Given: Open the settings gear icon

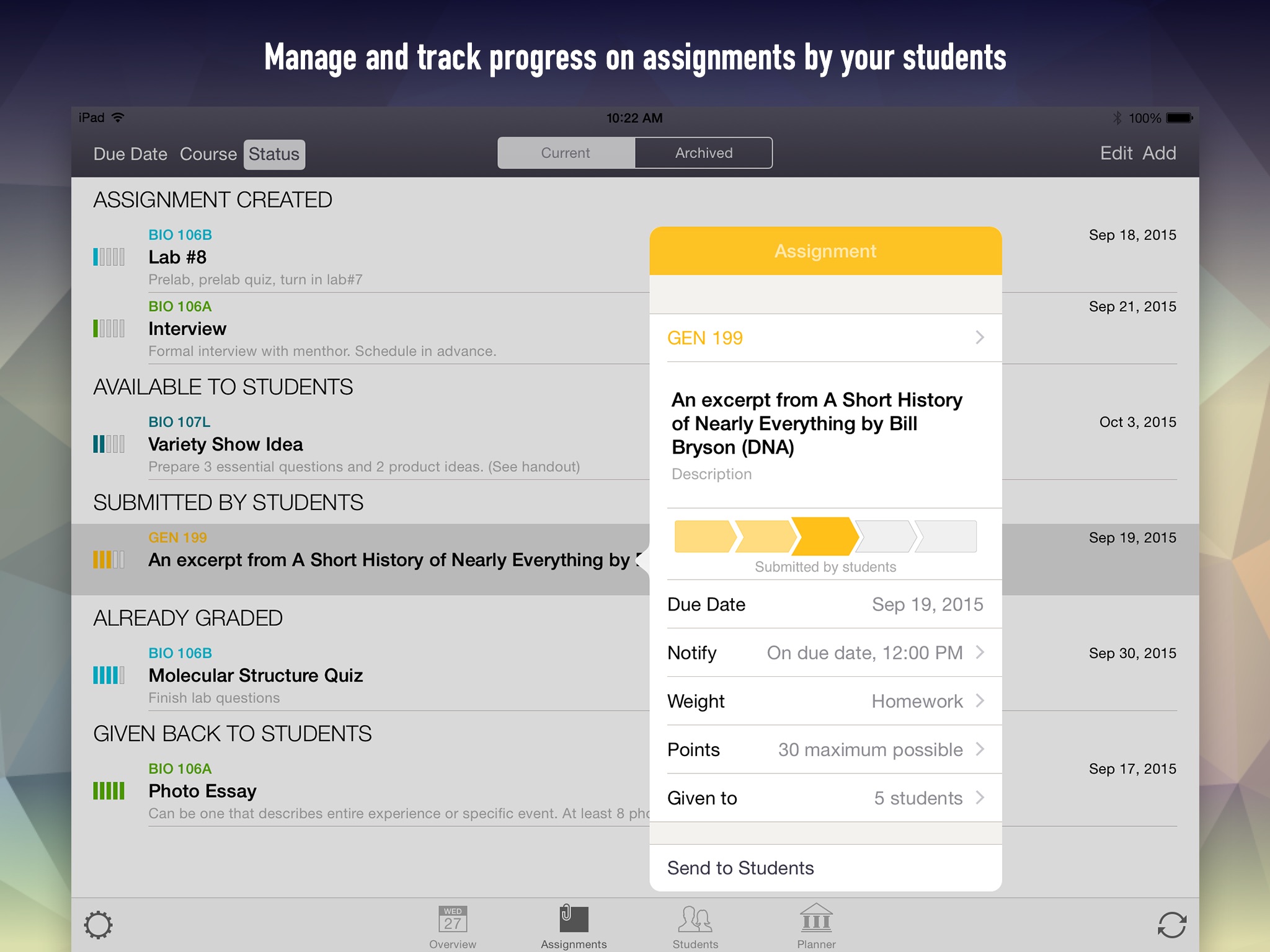Looking at the screenshot, I should coord(98,925).
